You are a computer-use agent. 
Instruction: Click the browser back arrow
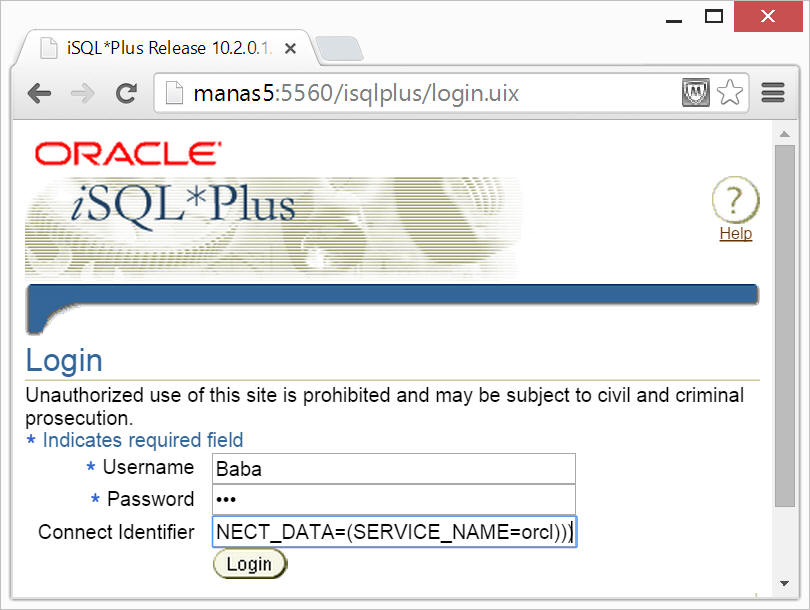(x=39, y=94)
